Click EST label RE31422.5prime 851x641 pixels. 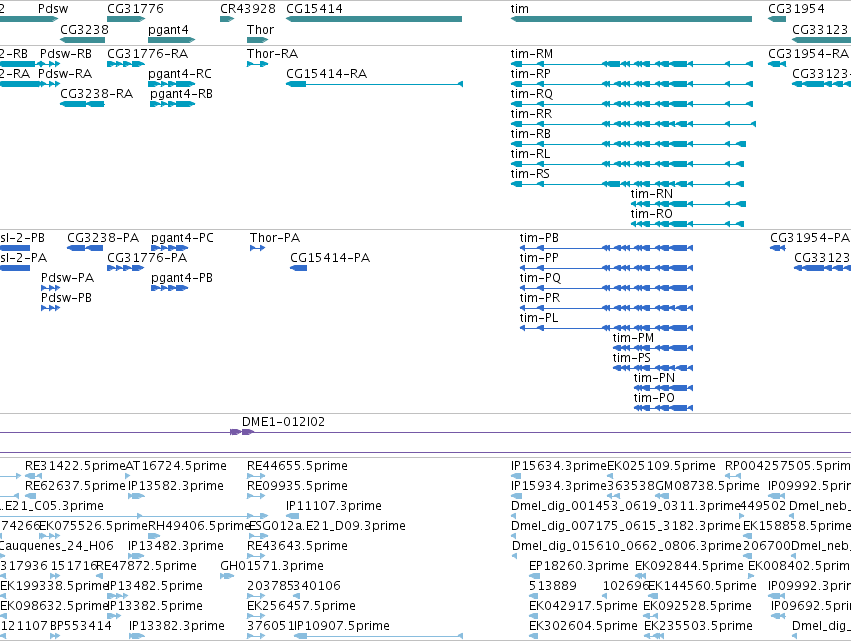pyautogui.click(x=75, y=466)
